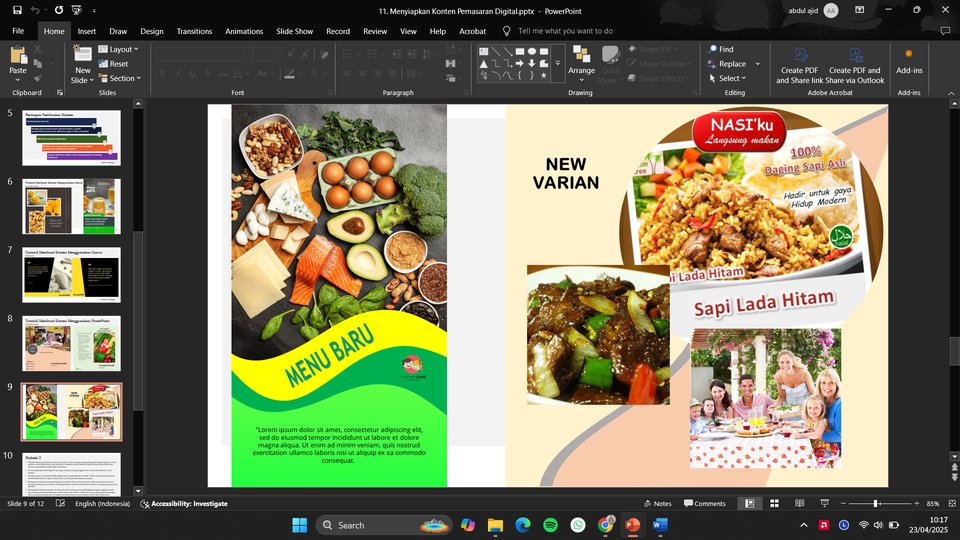Viewport: 960px width, 540px height.
Task: Select the right arrow shape
Action: pos(520,63)
